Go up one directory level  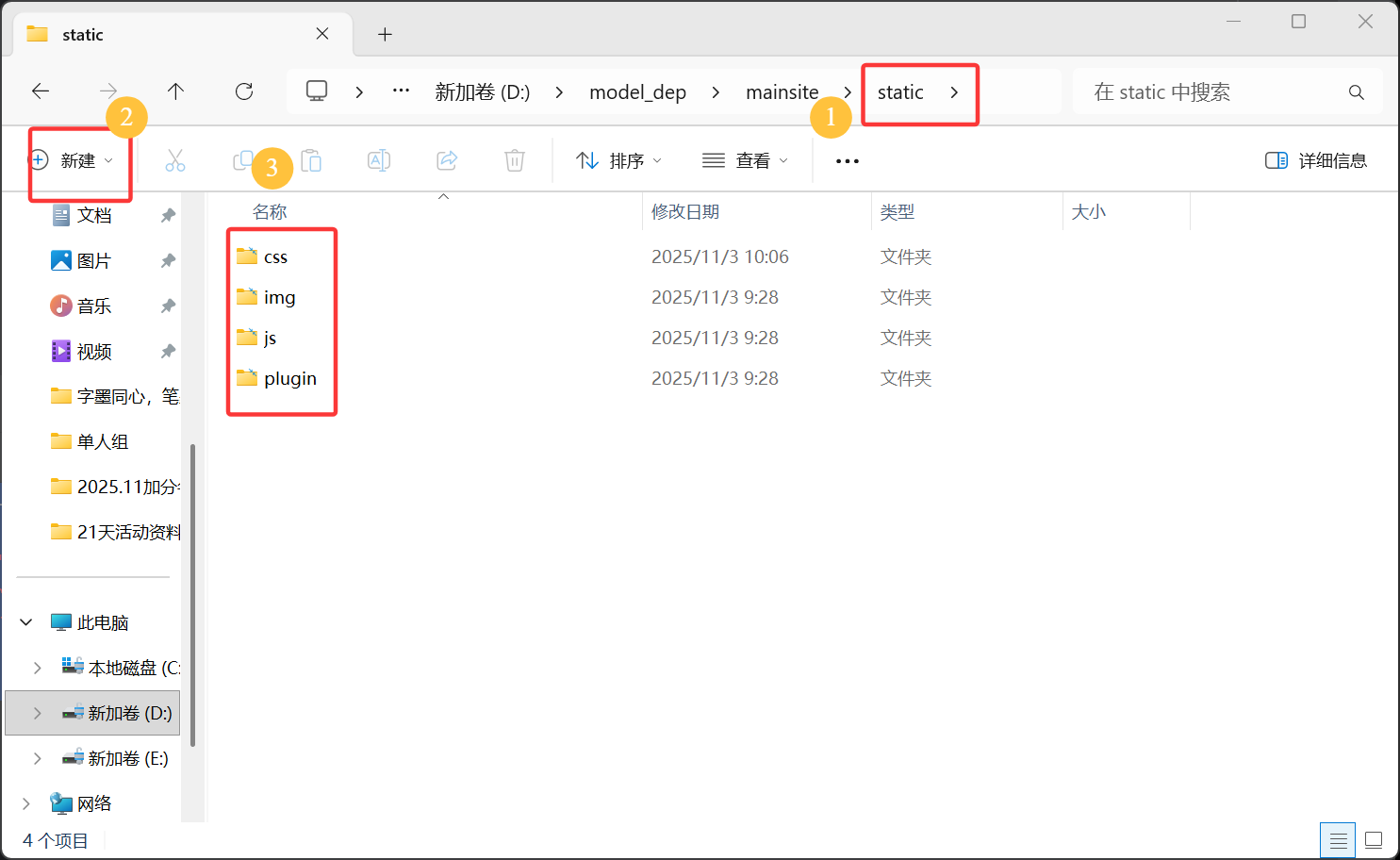[x=175, y=91]
